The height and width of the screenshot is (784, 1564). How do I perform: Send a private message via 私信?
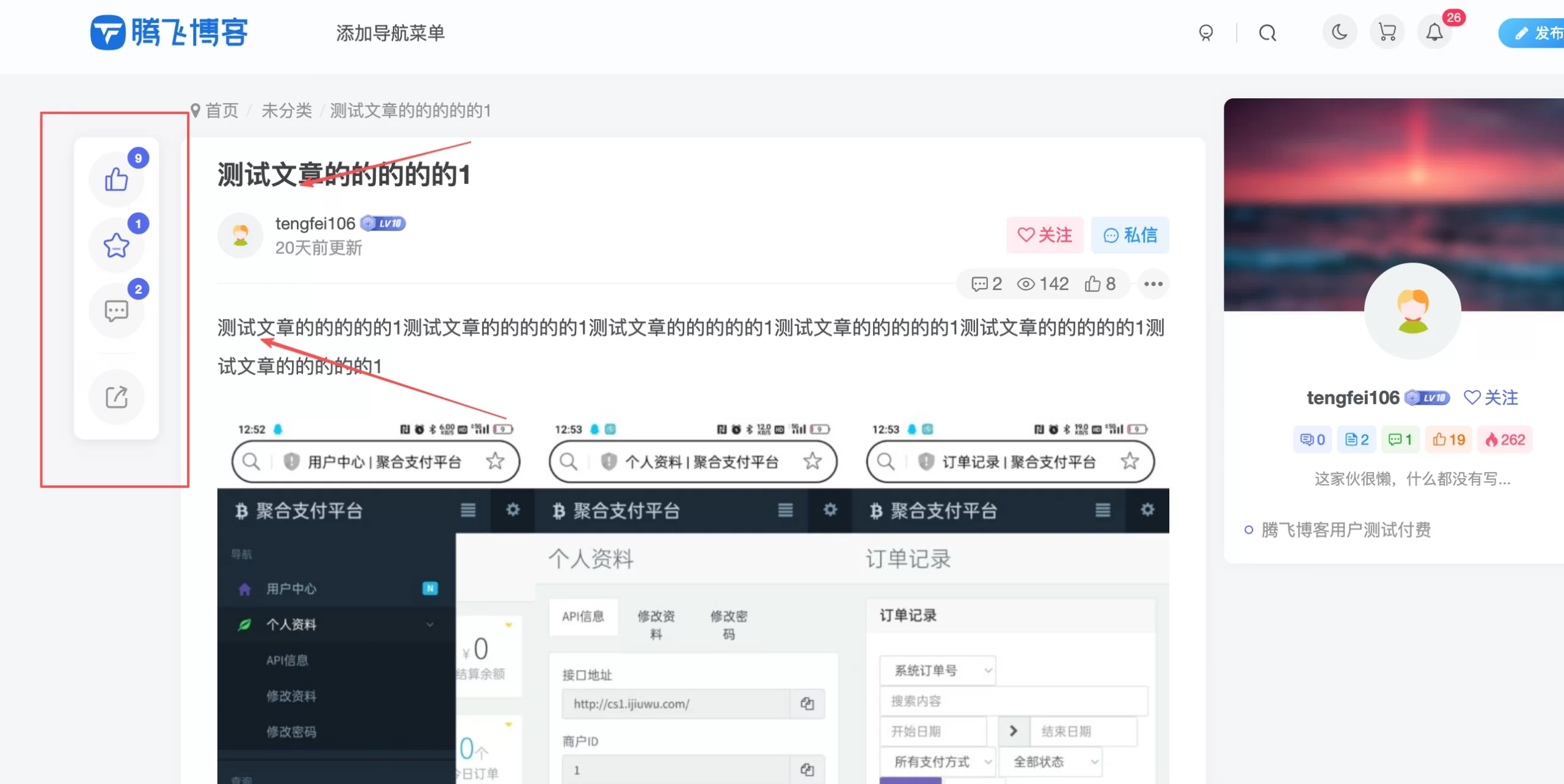click(1130, 235)
